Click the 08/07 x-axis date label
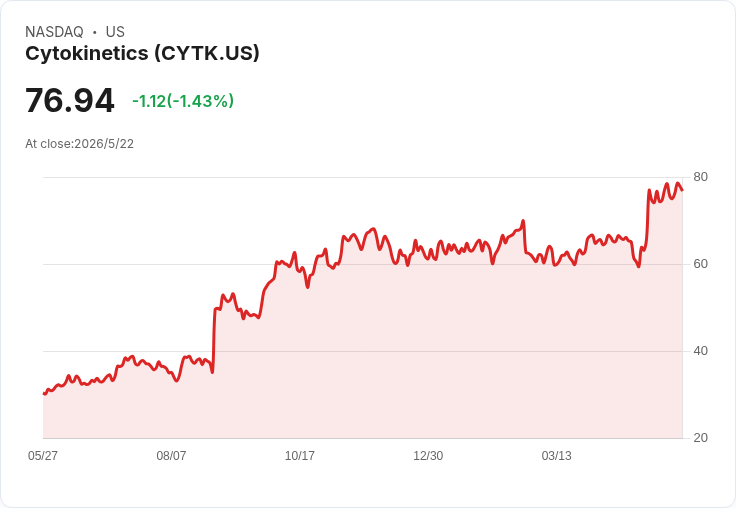Screen dimensions: 736x508 171,455
